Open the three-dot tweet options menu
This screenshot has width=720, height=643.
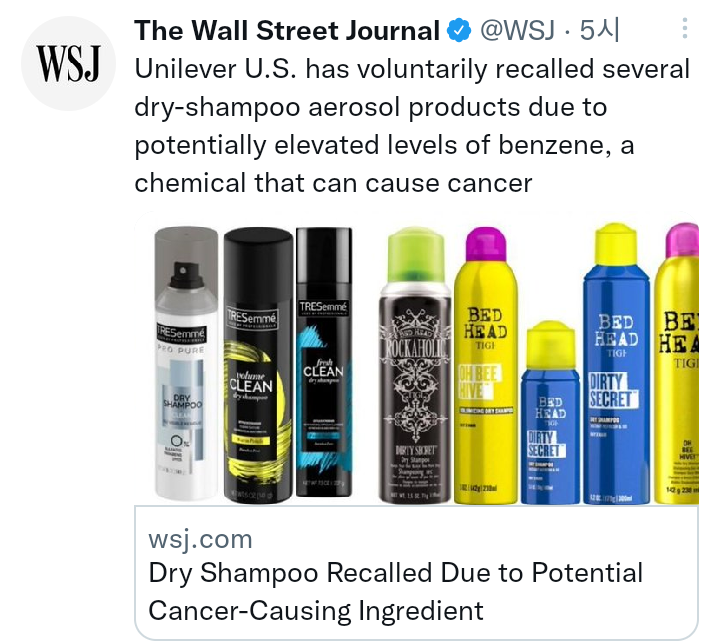pos(684,28)
